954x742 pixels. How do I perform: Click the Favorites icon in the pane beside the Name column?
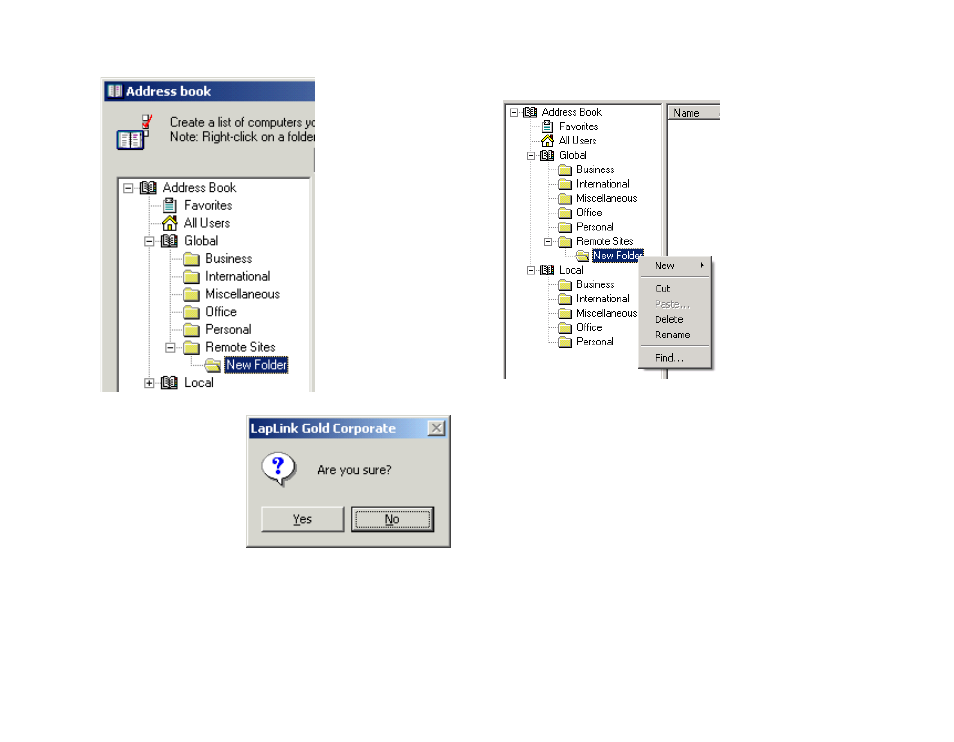pyautogui.click(x=548, y=127)
